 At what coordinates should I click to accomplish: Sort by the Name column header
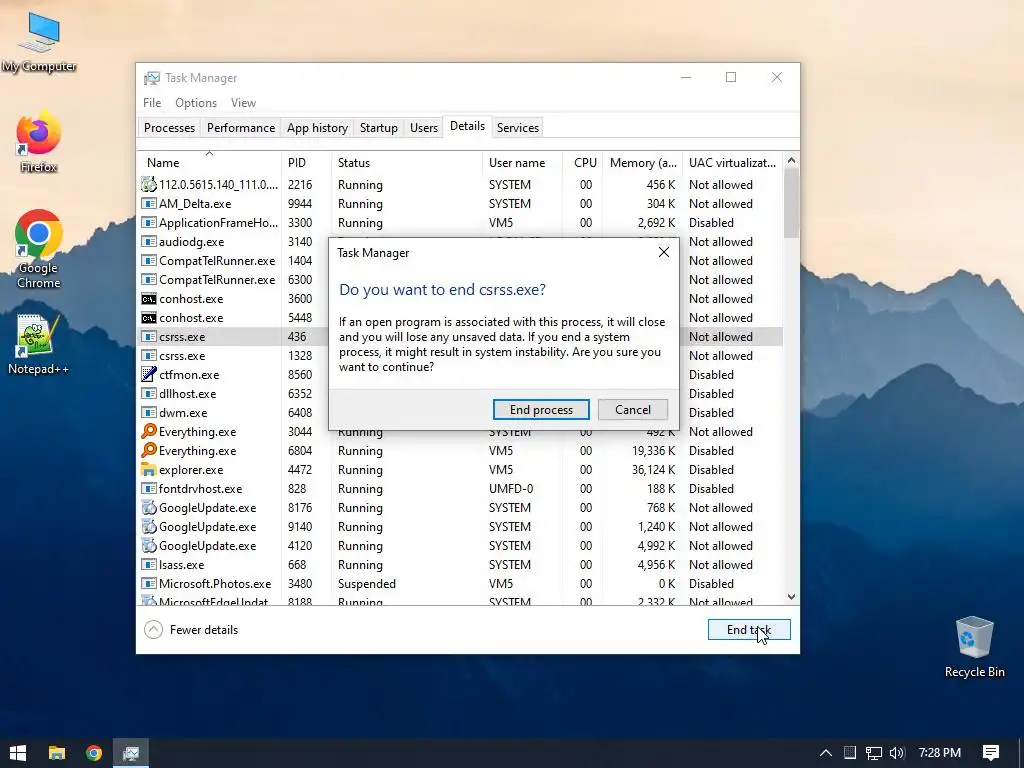[x=209, y=163]
